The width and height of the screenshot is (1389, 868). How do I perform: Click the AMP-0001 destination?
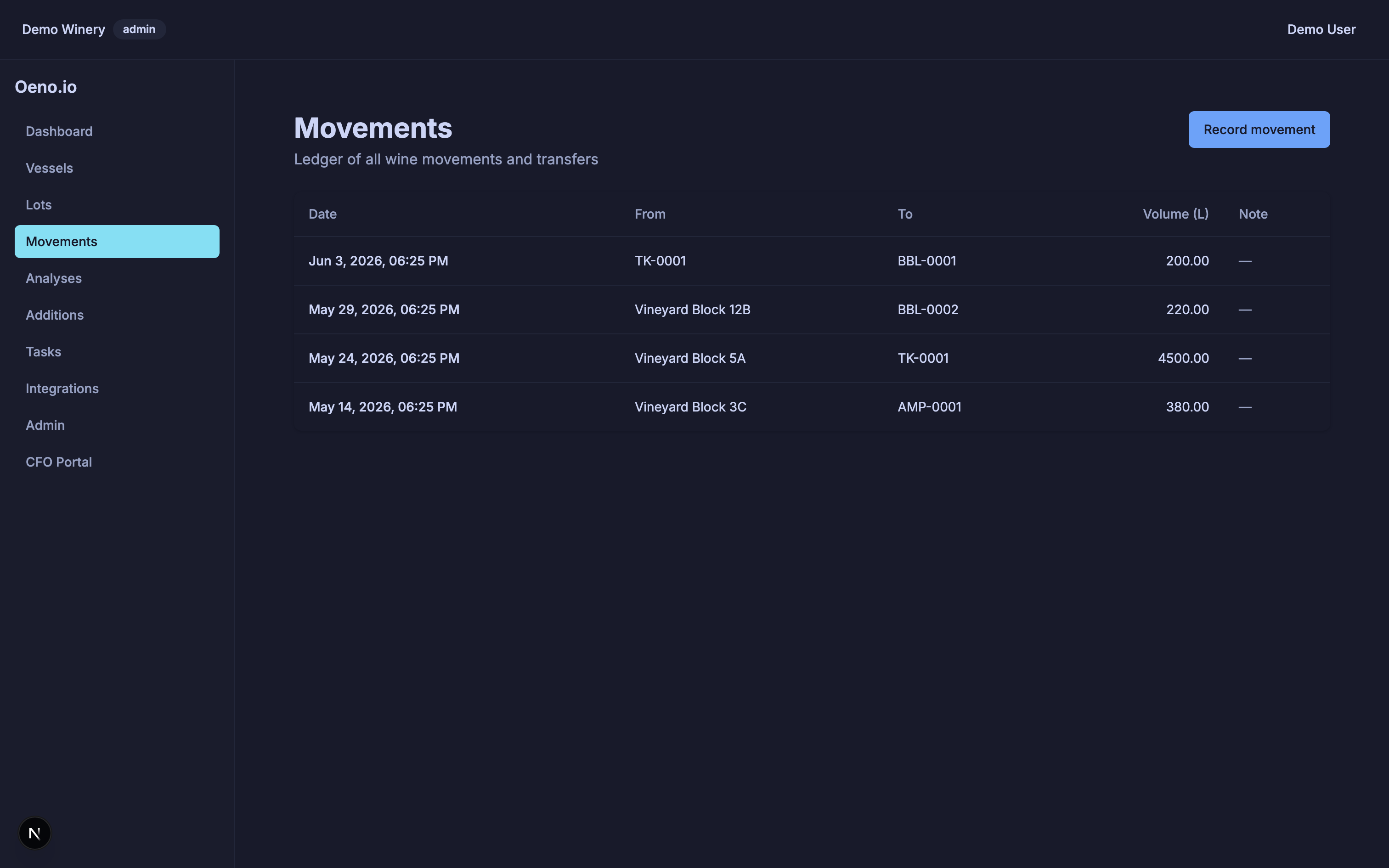929,408
